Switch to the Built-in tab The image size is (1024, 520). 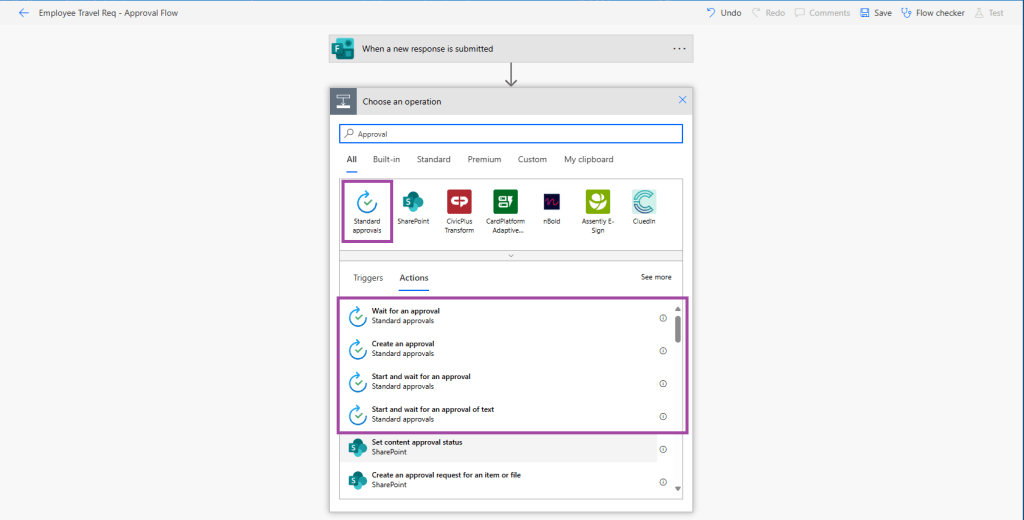(x=386, y=159)
